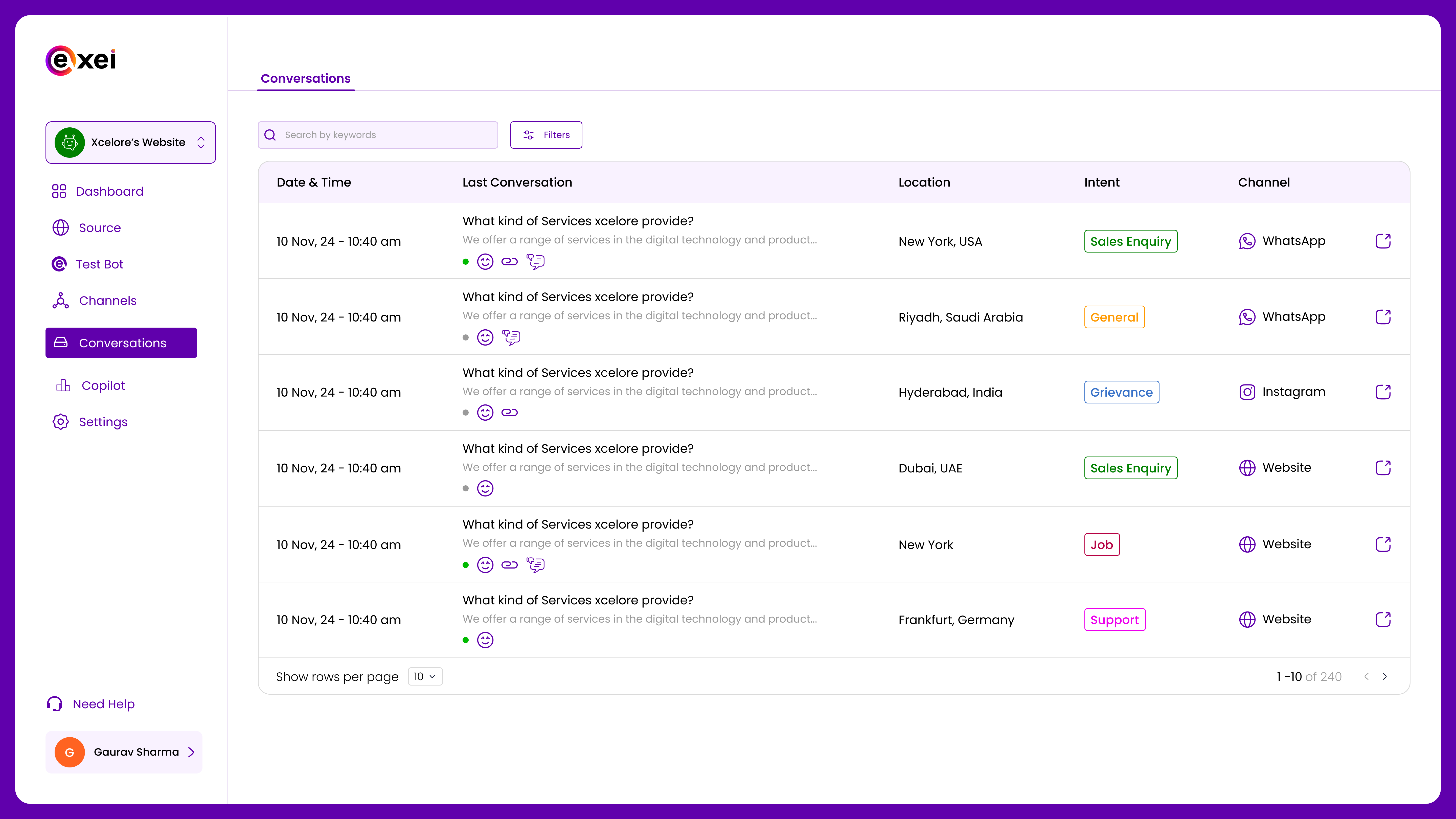
Task: Click the Support intent tag
Action: pos(1114,620)
